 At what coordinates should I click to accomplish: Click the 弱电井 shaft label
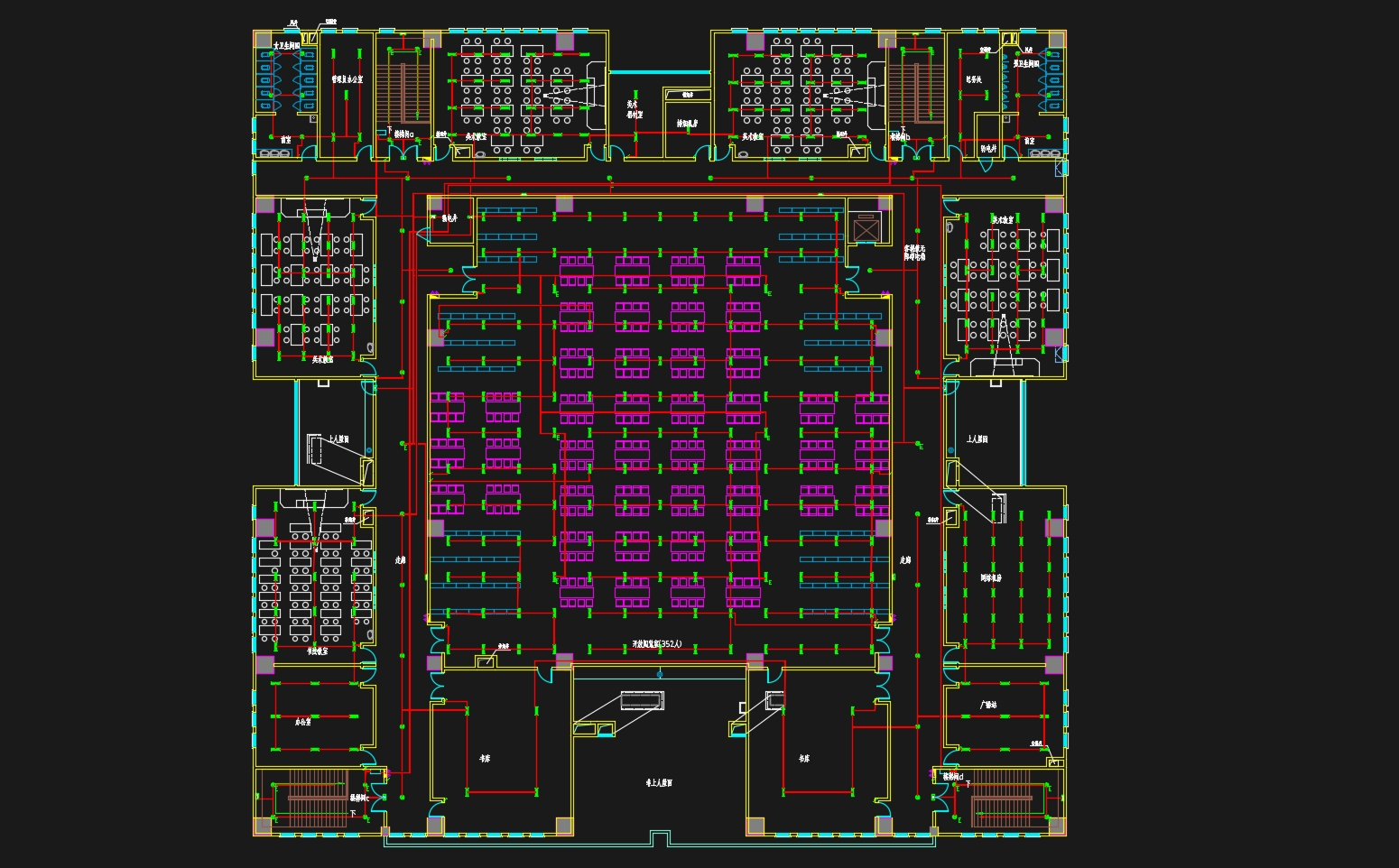pyautogui.click(x=988, y=149)
